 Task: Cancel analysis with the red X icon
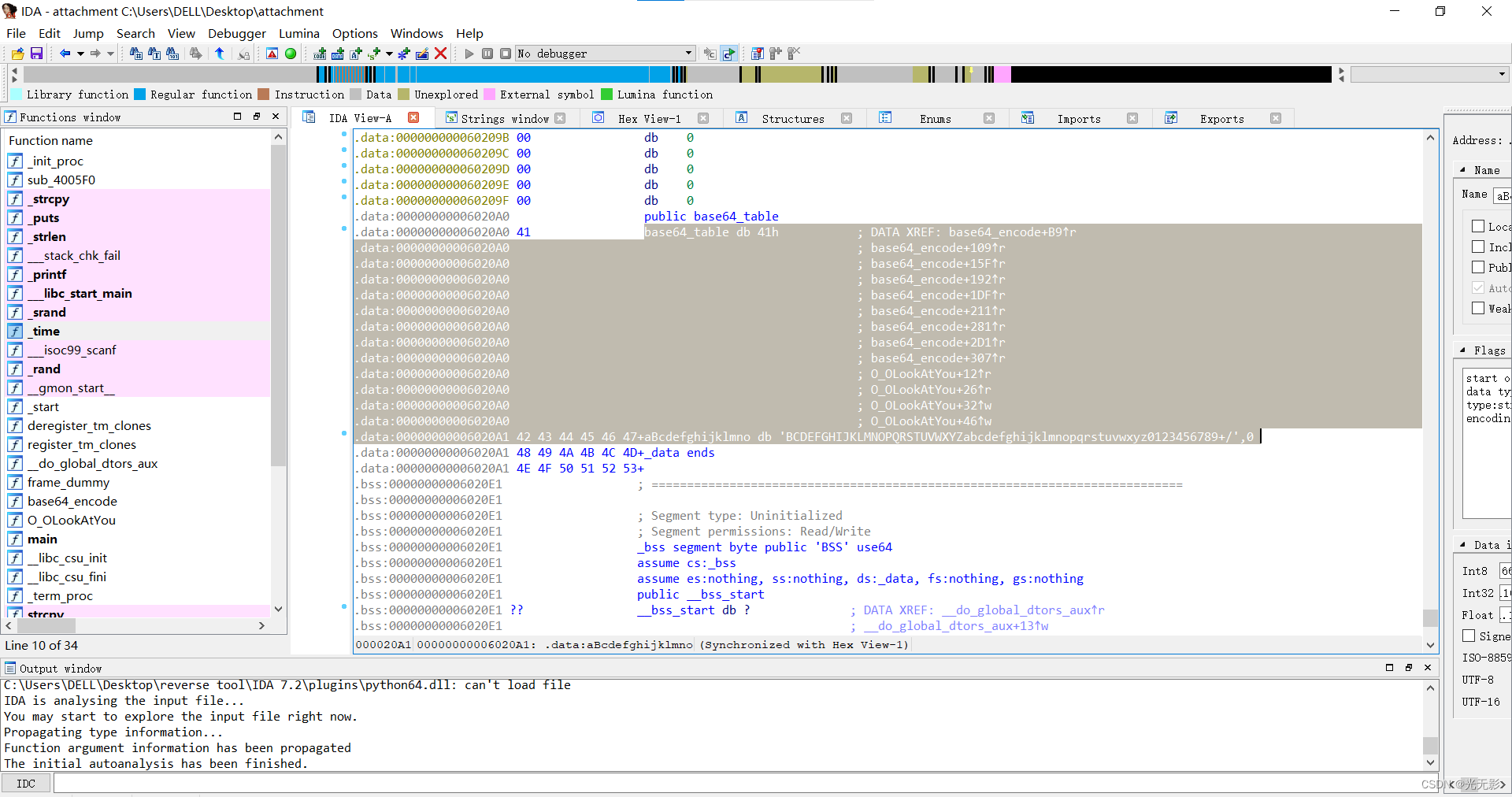(x=440, y=54)
